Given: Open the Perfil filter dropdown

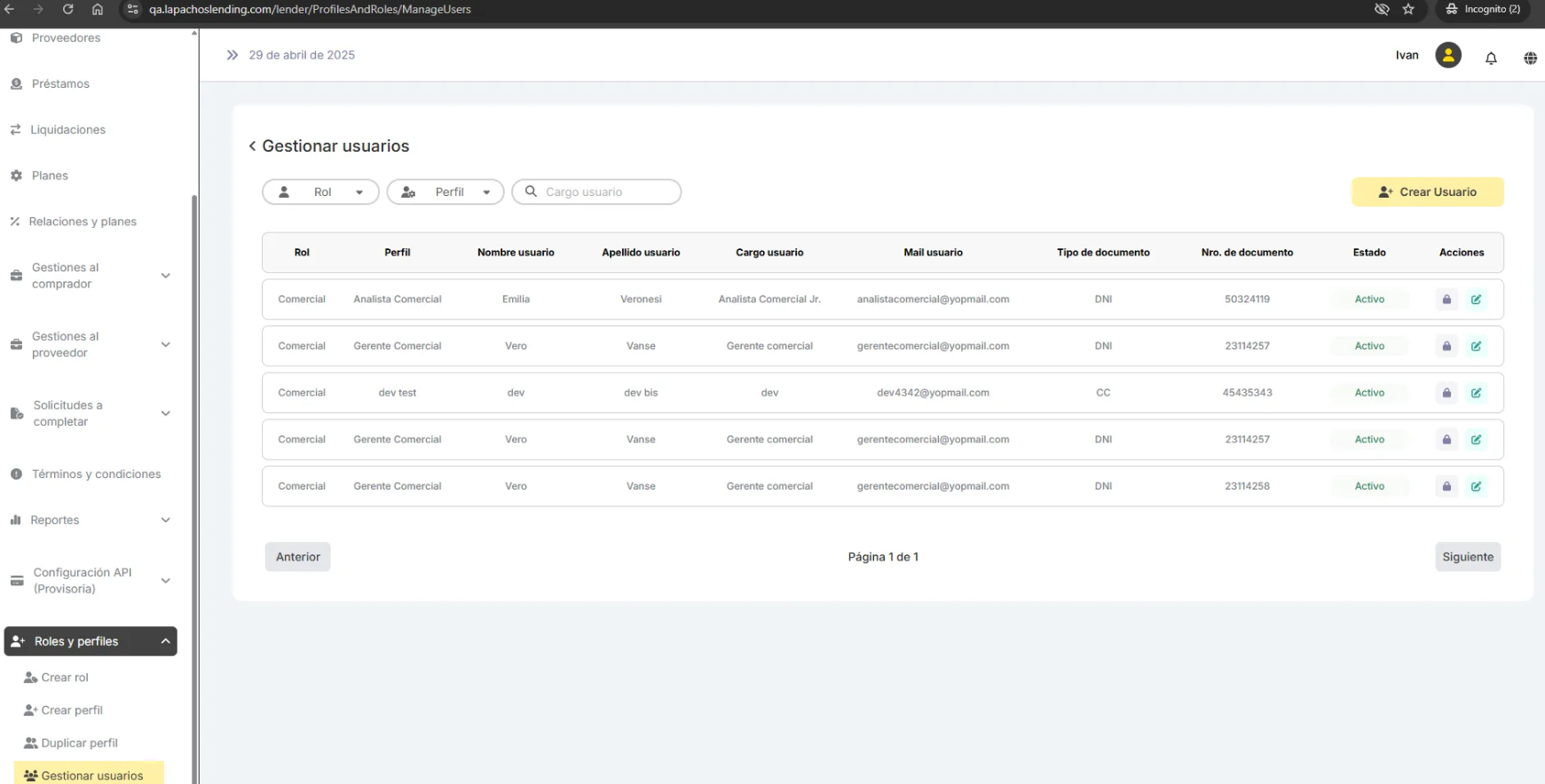Looking at the screenshot, I should point(445,192).
